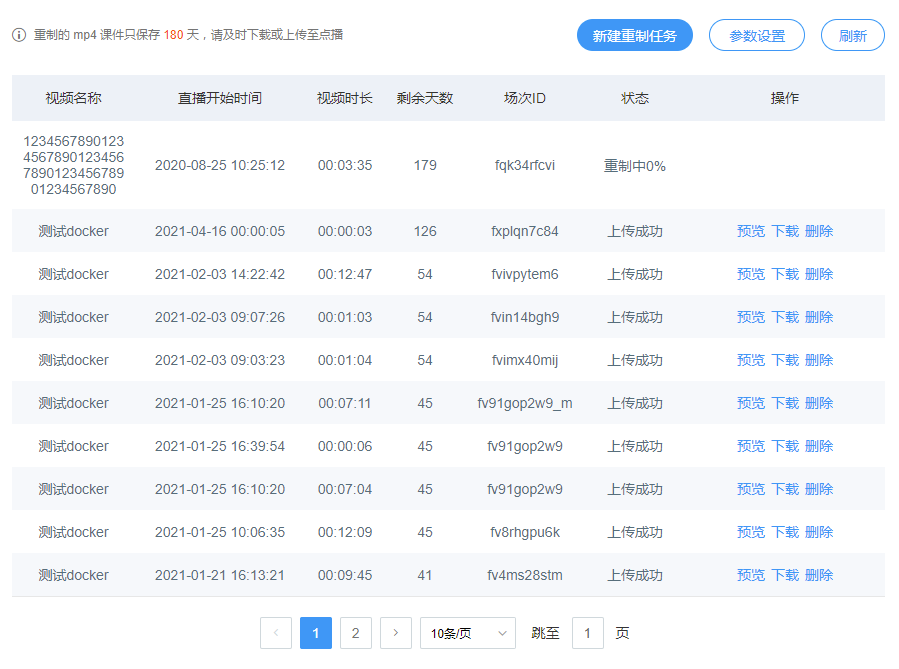This screenshot has width=899, height=669.
Task: Click the 剩余天数 column header
Action: pyautogui.click(x=425, y=98)
